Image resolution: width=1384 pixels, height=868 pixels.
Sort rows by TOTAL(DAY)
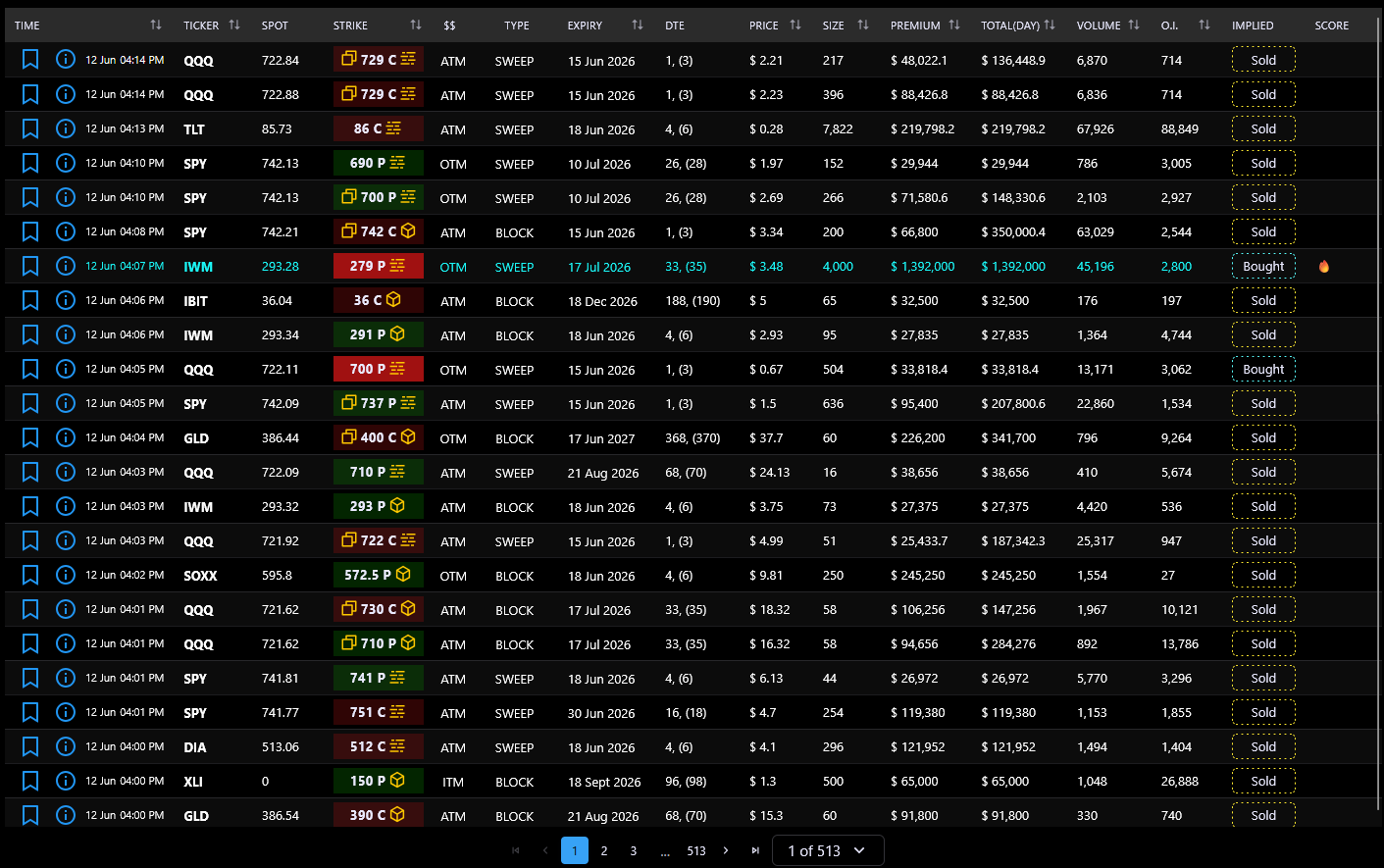(x=1050, y=25)
